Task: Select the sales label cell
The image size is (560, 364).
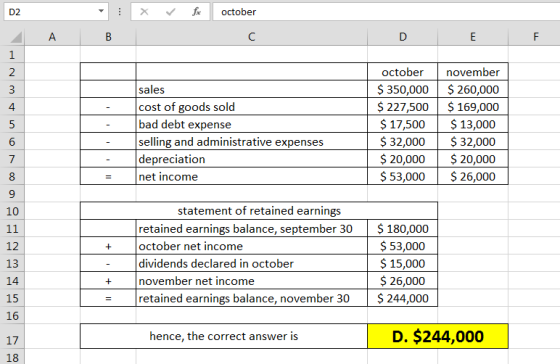Action: [251, 89]
